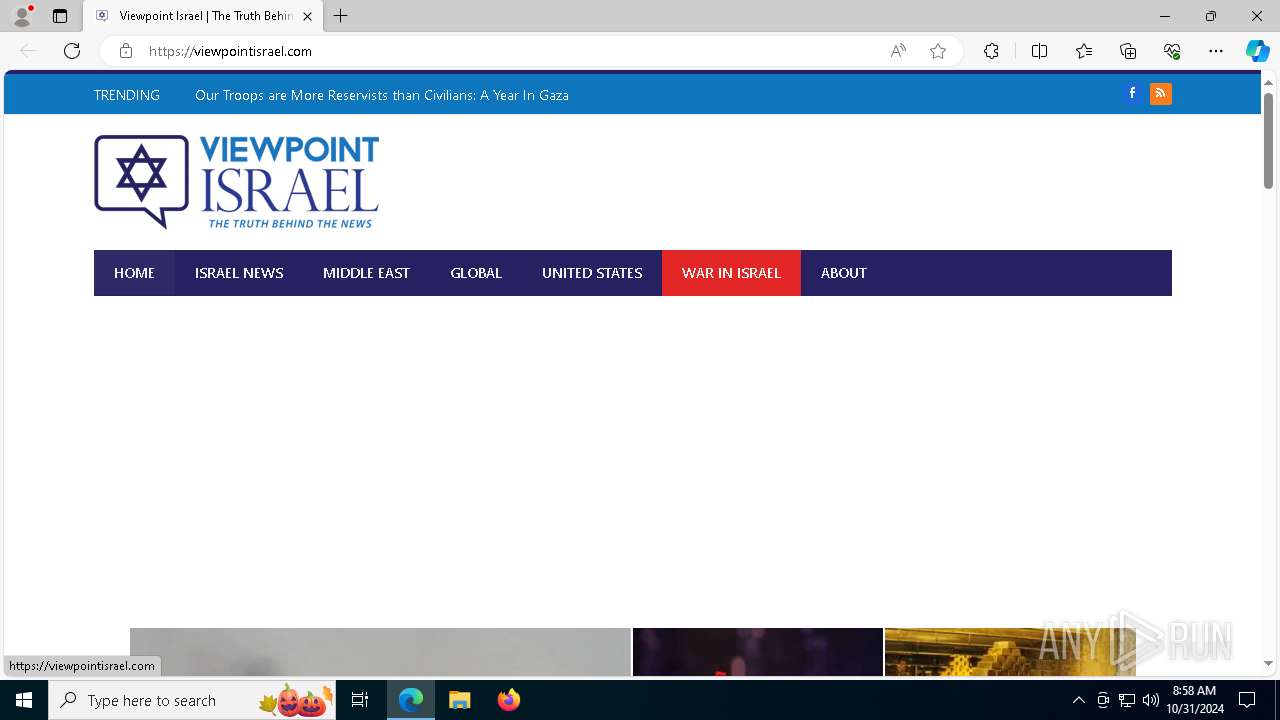Open the Edge profile icon
1280x720 pixels.
(22, 16)
